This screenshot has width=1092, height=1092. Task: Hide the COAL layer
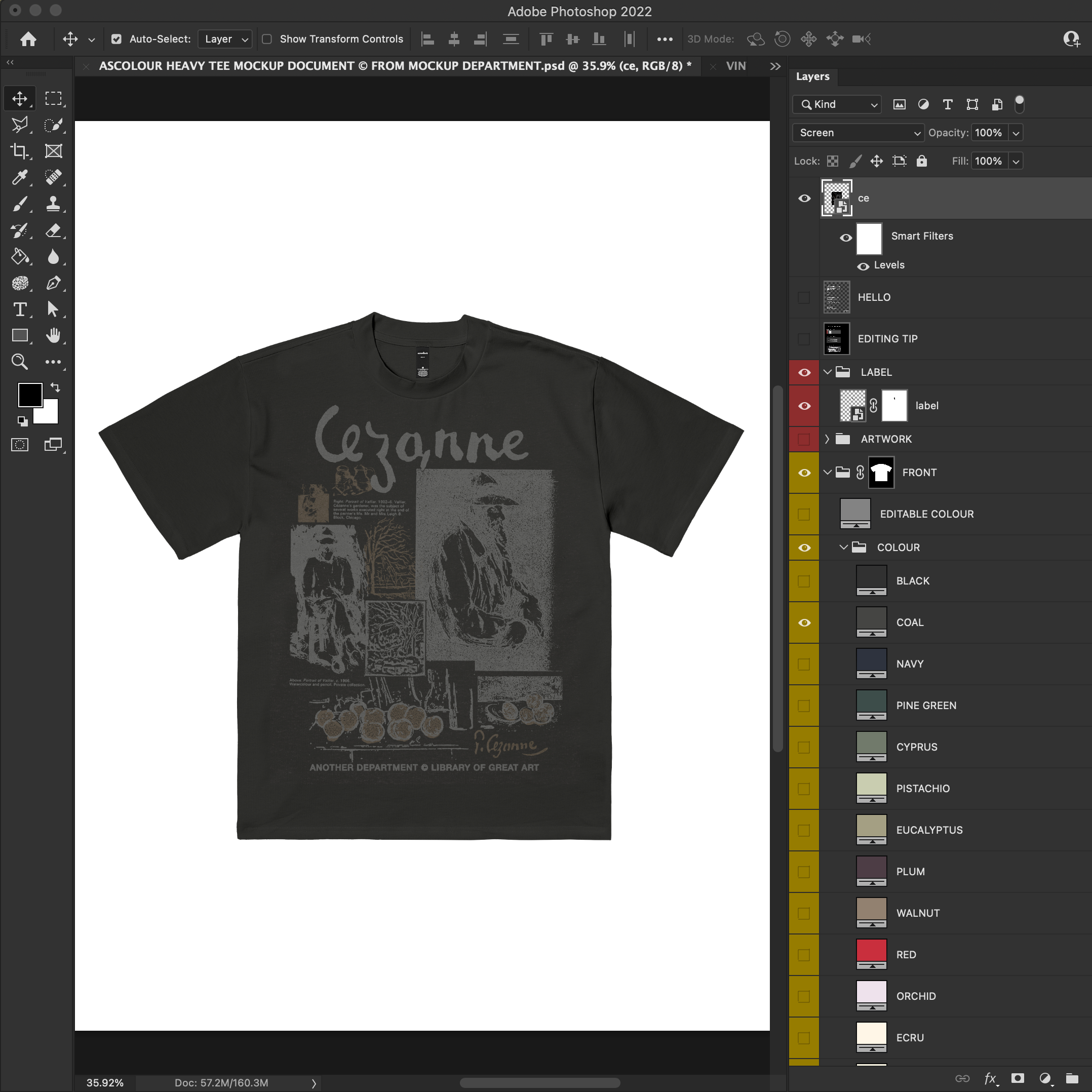coord(804,623)
